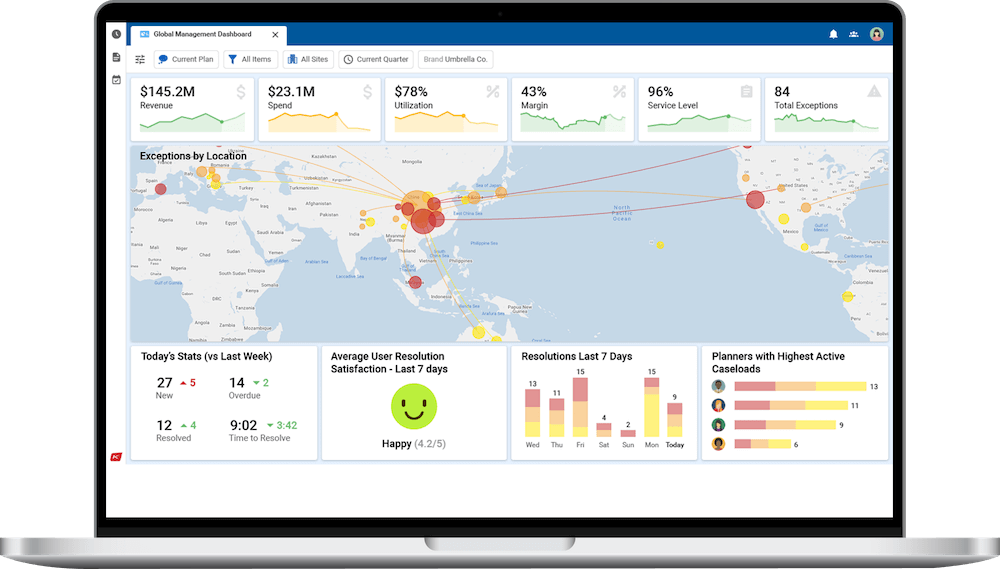
Task: Open the calendar check icon in sidebar
Action: (x=116, y=80)
